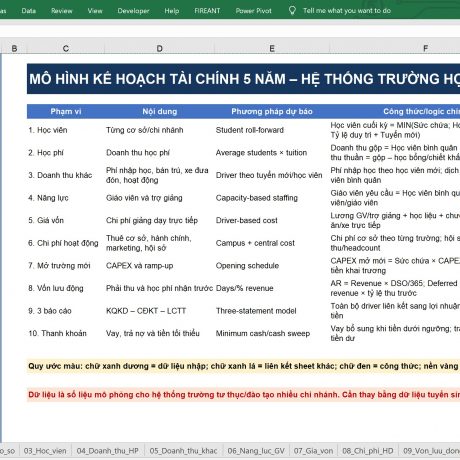460x460 pixels.
Task: Open the Developer ribbon tab
Action: 133,11
